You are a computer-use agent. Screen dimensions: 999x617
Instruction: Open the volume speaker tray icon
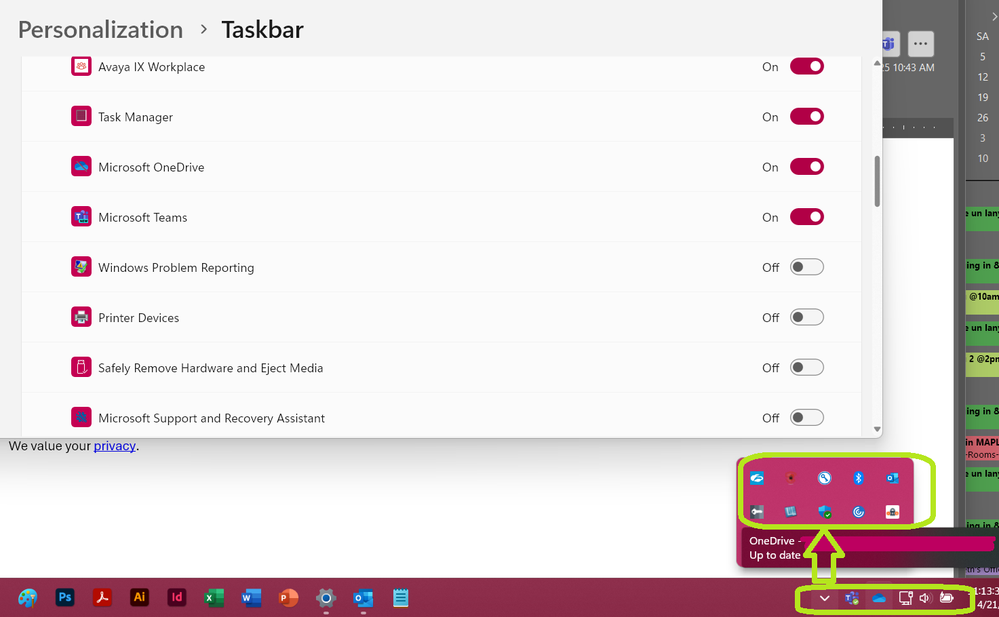925,598
